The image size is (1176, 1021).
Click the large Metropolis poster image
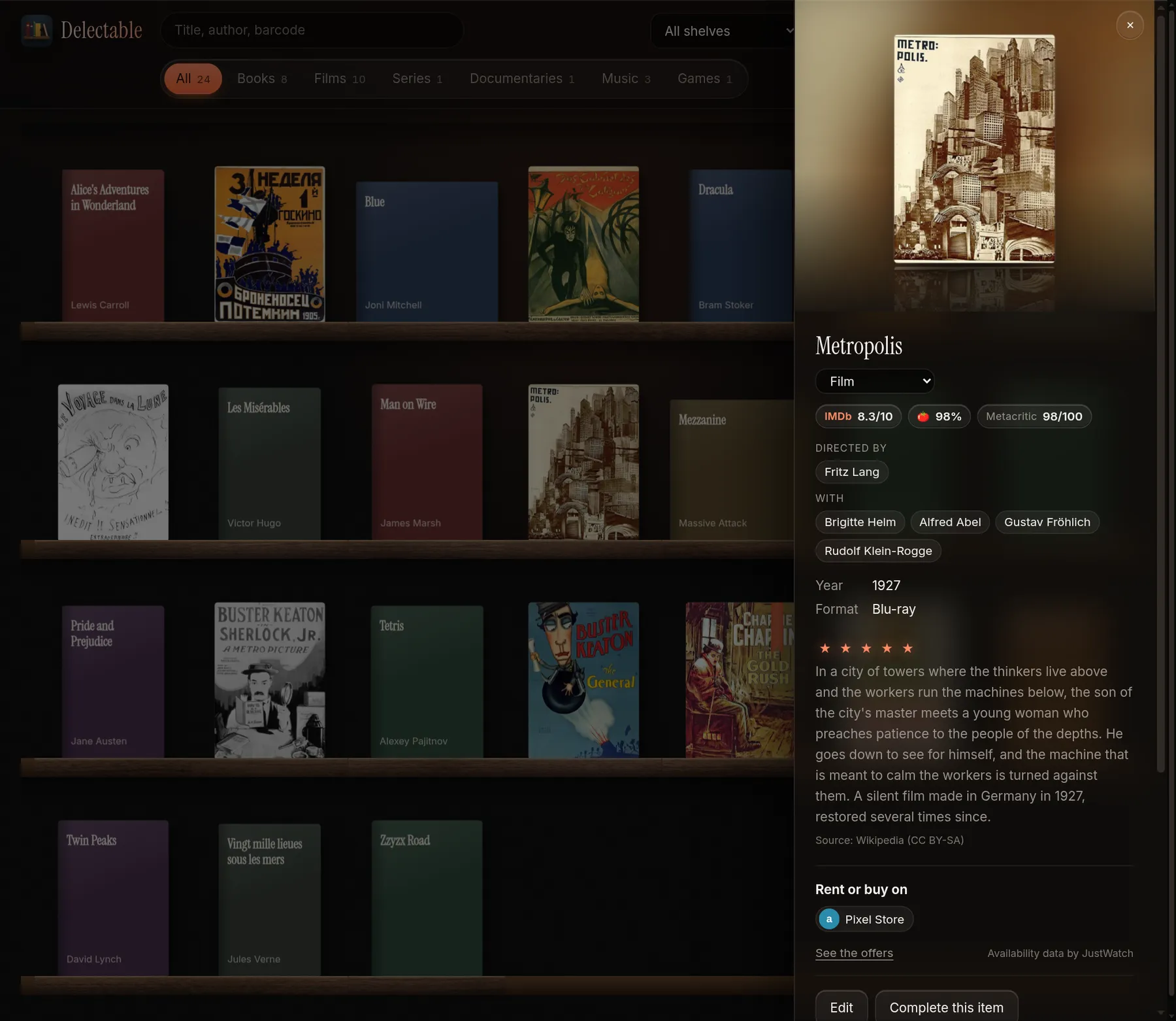tap(974, 148)
